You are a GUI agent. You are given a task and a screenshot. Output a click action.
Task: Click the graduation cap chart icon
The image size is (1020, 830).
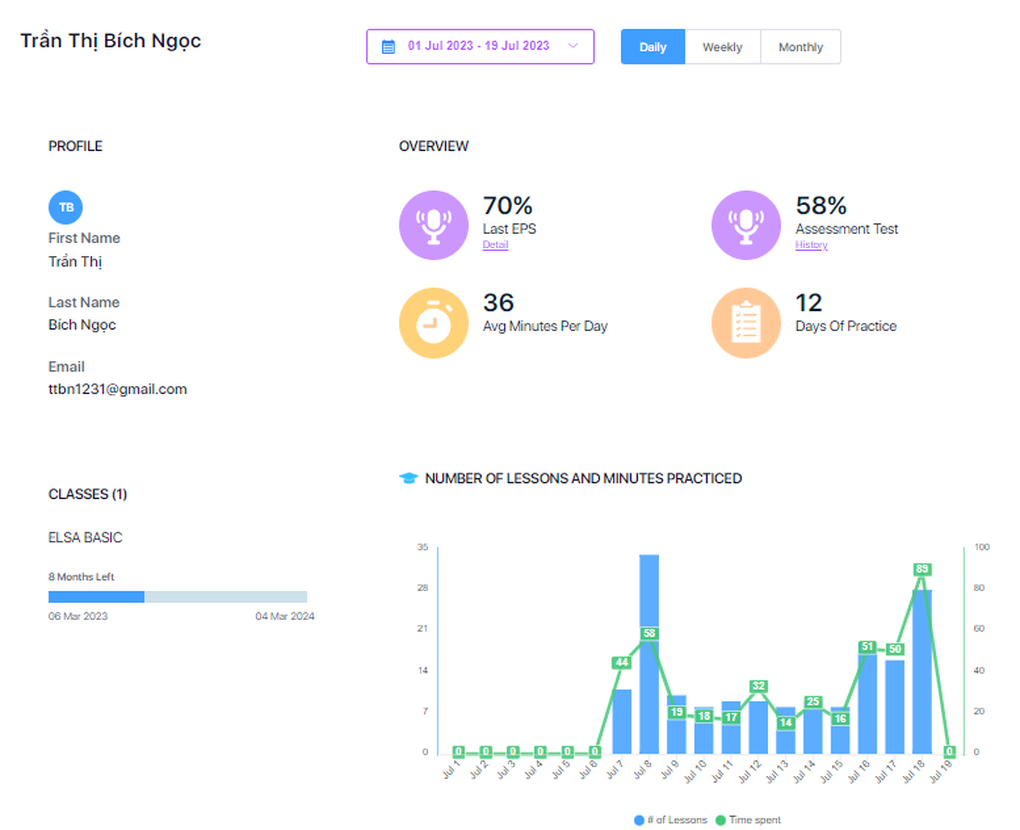click(x=408, y=479)
